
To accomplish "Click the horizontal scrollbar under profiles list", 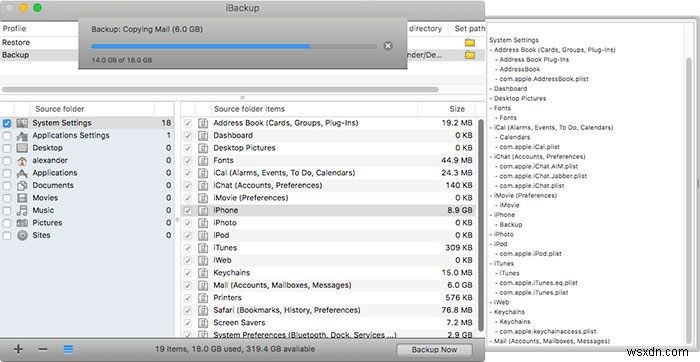I will (220, 90).
